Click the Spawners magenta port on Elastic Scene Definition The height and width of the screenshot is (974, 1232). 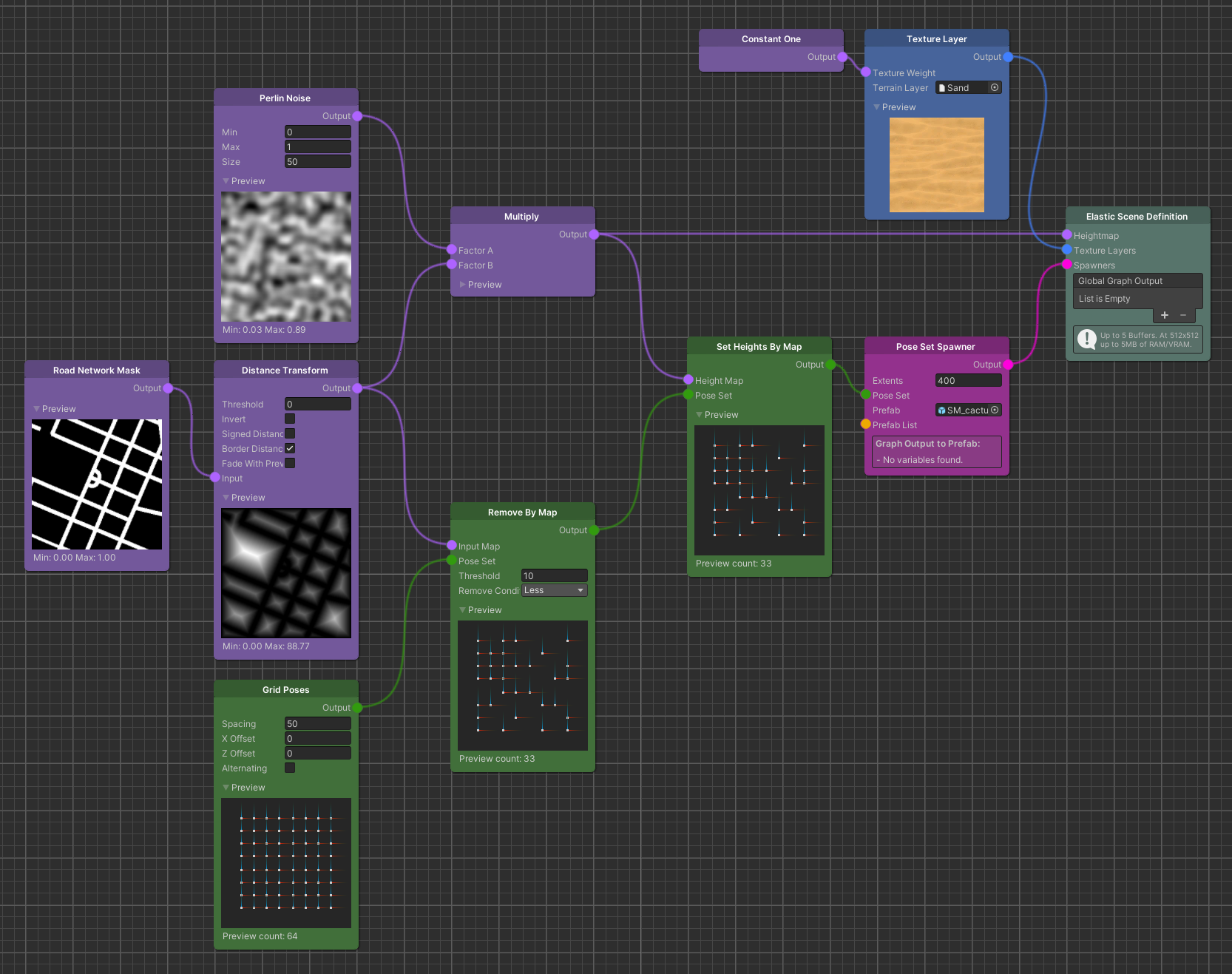pyautogui.click(x=1066, y=265)
